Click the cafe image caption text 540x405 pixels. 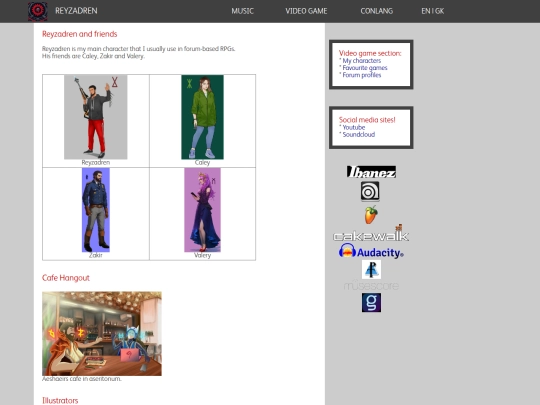(x=82, y=379)
